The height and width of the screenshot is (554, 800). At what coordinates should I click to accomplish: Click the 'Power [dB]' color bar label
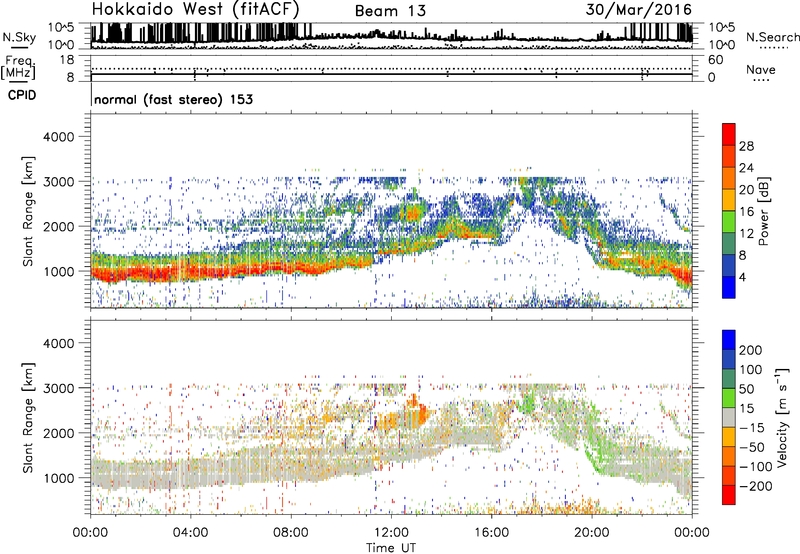point(763,211)
